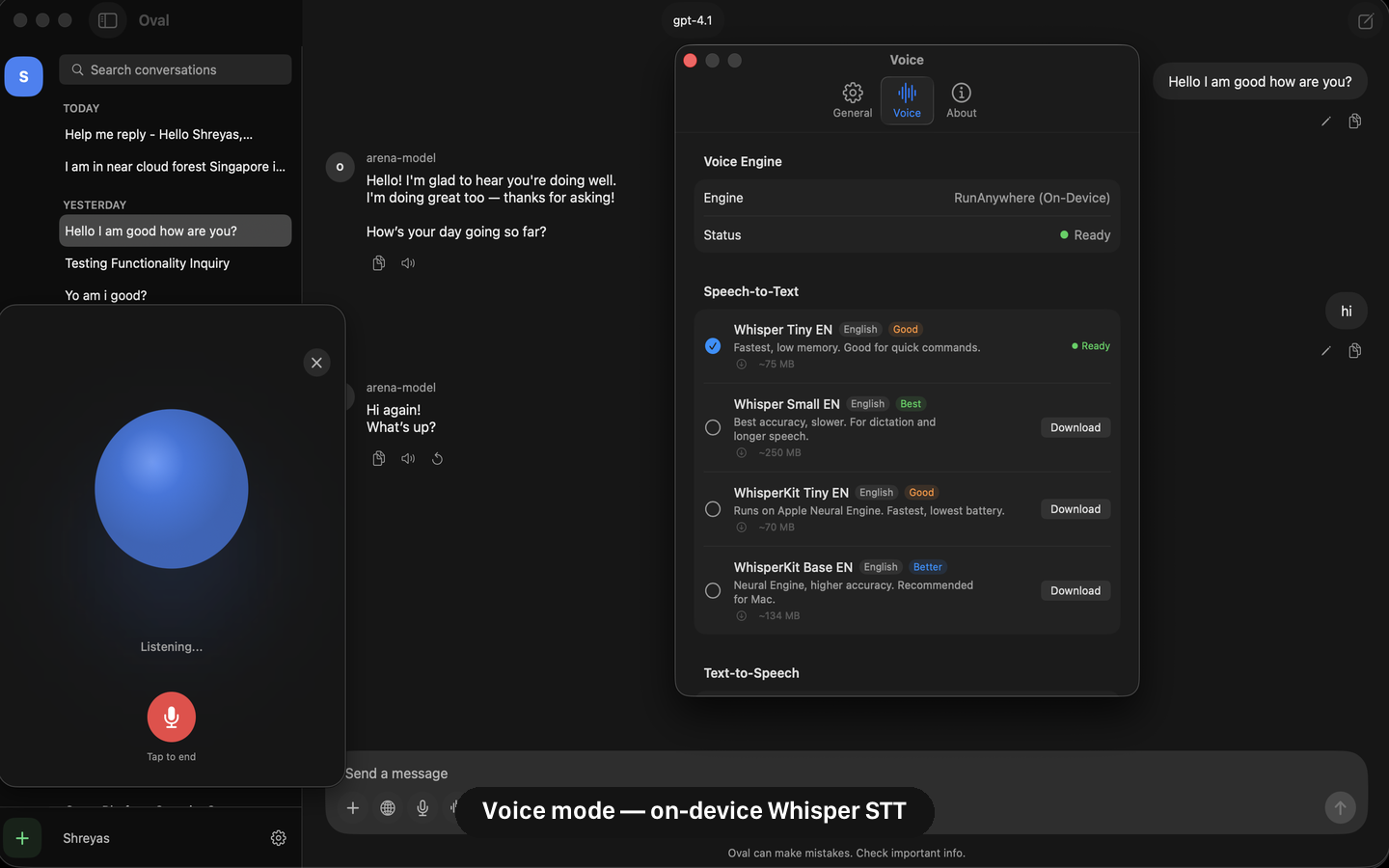Click size info icon under WhisperKit Base EN
This screenshot has height=868, width=1389.
pyautogui.click(x=742, y=616)
